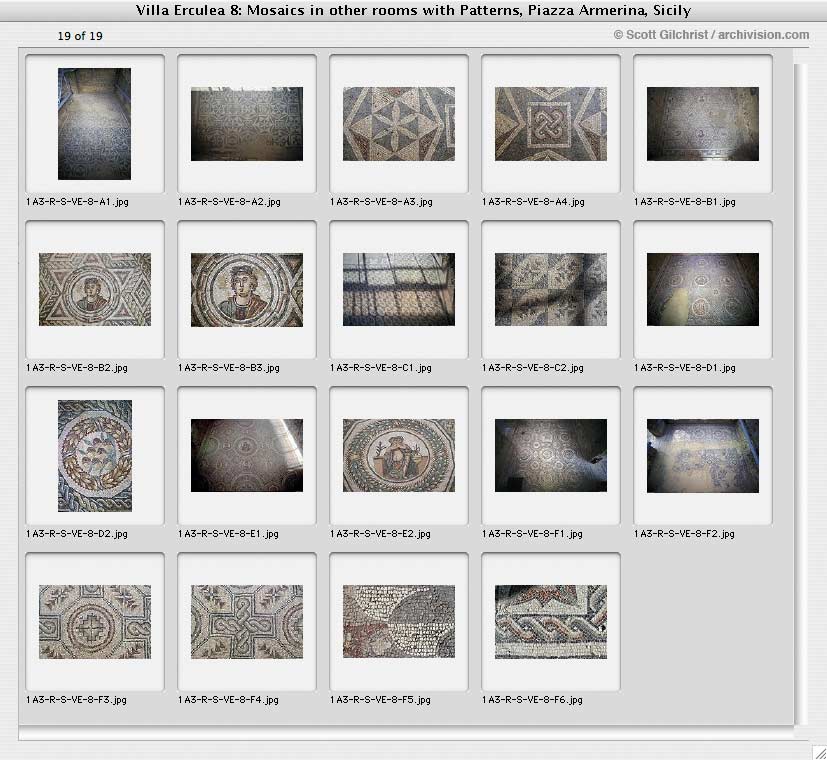Viewport: 827px width, 760px height.
Task: Select the laurel wreath mosaic thumbnail D2
Action: click(x=95, y=456)
